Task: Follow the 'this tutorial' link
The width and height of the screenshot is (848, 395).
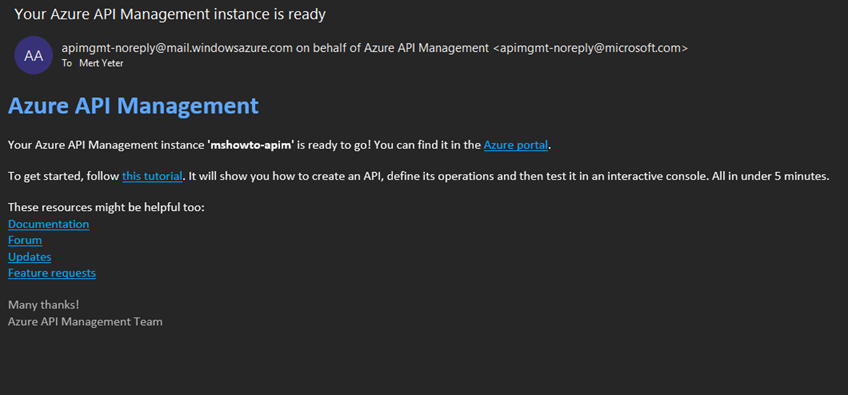Action: (152, 176)
